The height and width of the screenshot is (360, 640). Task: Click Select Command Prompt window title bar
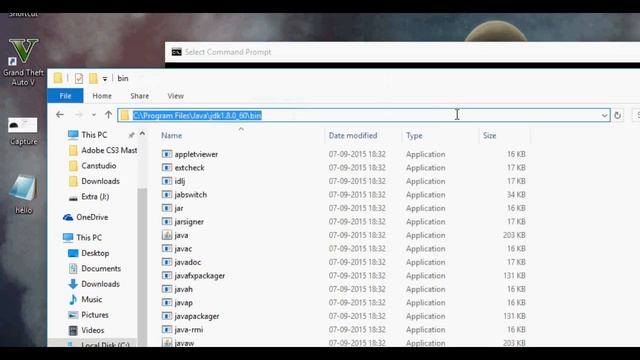click(x=402, y=52)
